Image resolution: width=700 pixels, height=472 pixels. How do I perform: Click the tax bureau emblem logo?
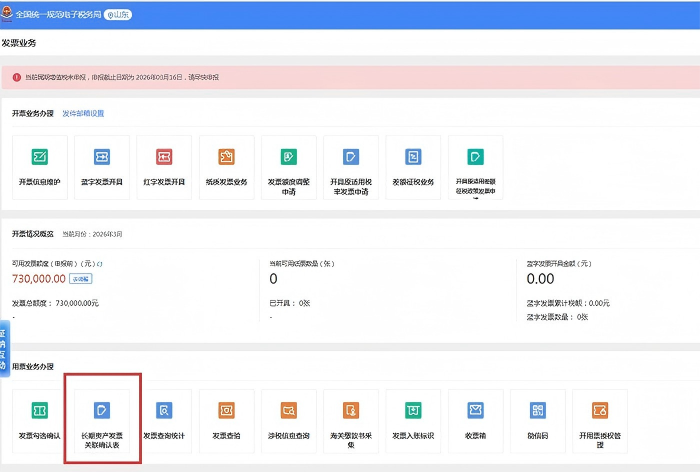pyautogui.click(x=7, y=13)
